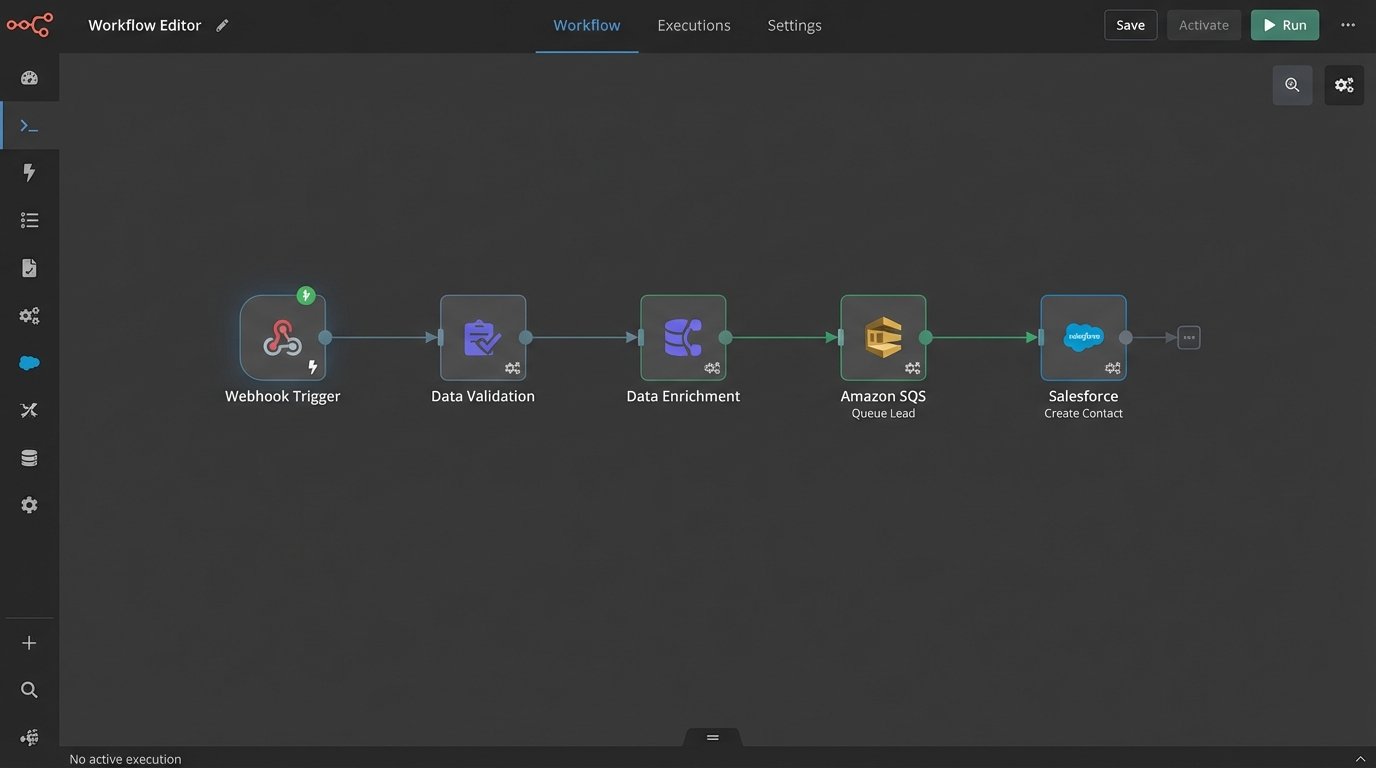Save the current workflow

coord(1131,24)
